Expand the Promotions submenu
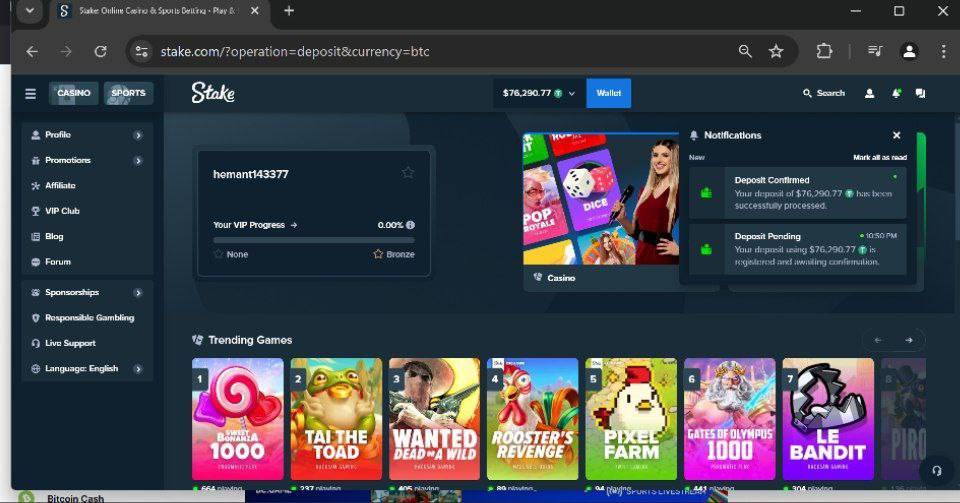The width and height of the screenshot is (960, 503). [x=138, y=160]
